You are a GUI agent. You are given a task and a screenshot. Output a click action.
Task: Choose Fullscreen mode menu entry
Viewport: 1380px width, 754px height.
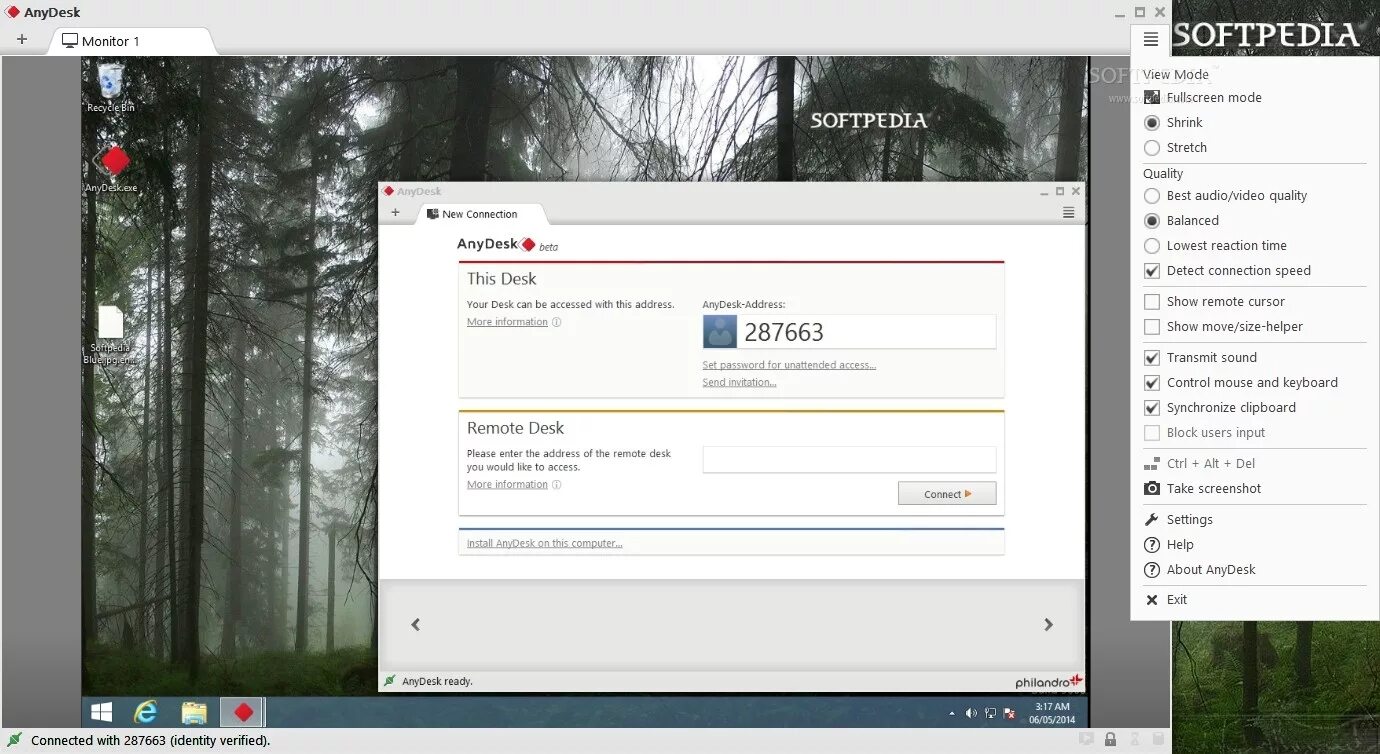tap(1214, 98)
